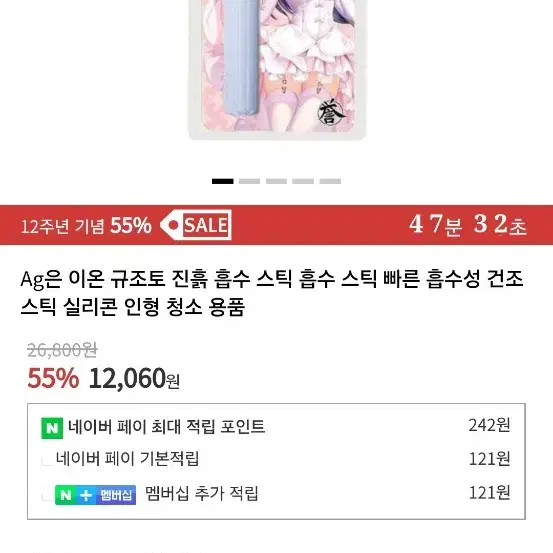The image size is (553, 553).
Task: Go to fourth carousel indicator dash
Action: [303, 181]
